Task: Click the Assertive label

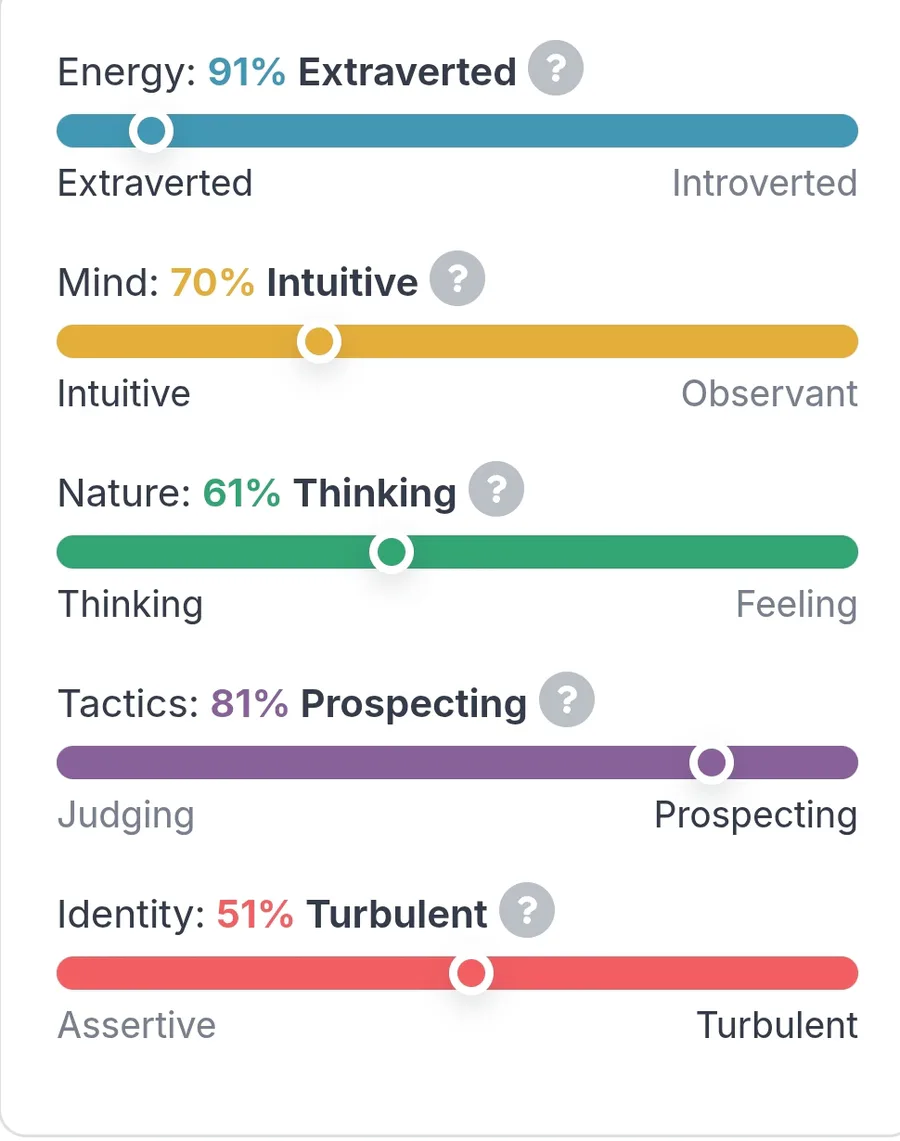Action: pos(137,1025)
